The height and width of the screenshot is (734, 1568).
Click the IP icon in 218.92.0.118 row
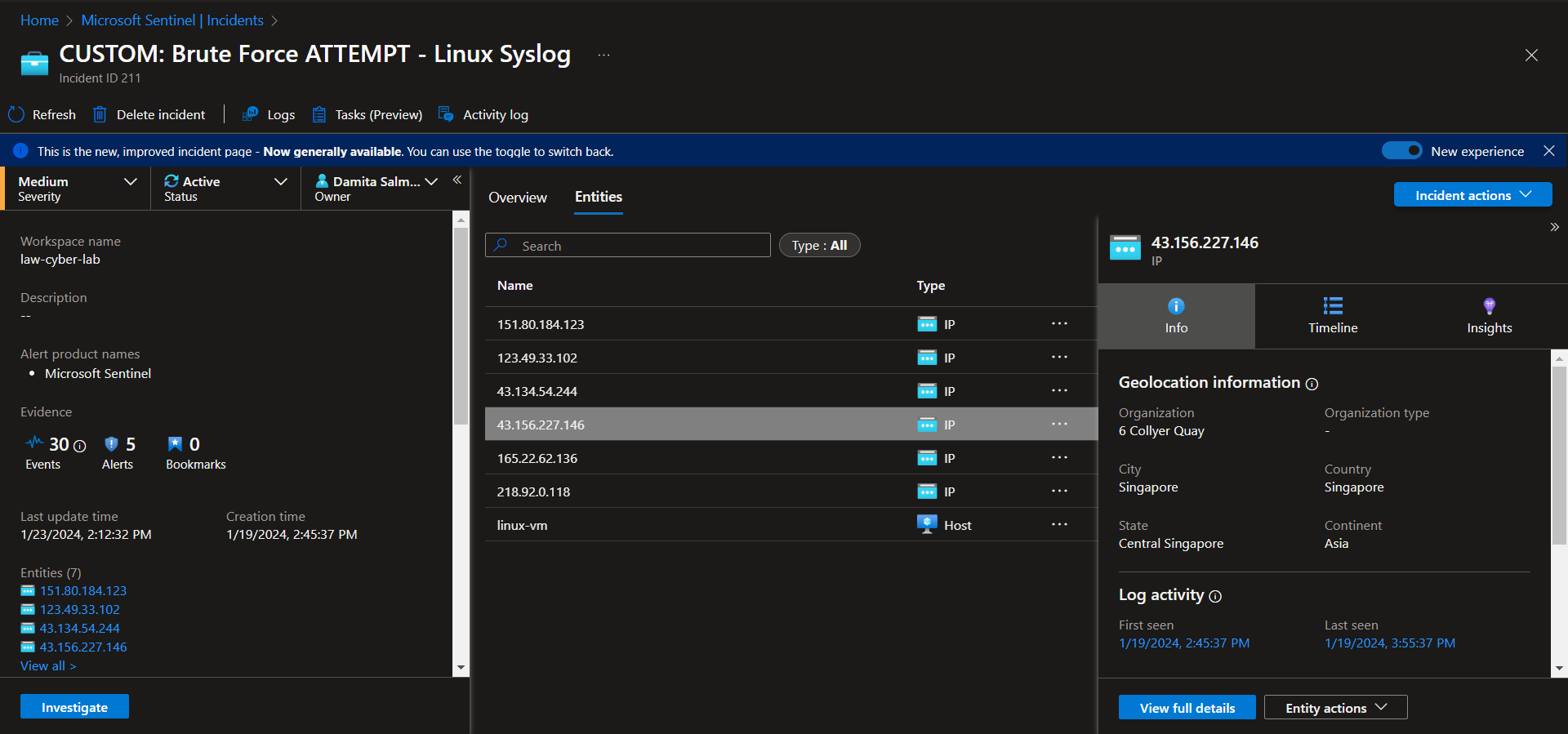[x=927, y=492]
